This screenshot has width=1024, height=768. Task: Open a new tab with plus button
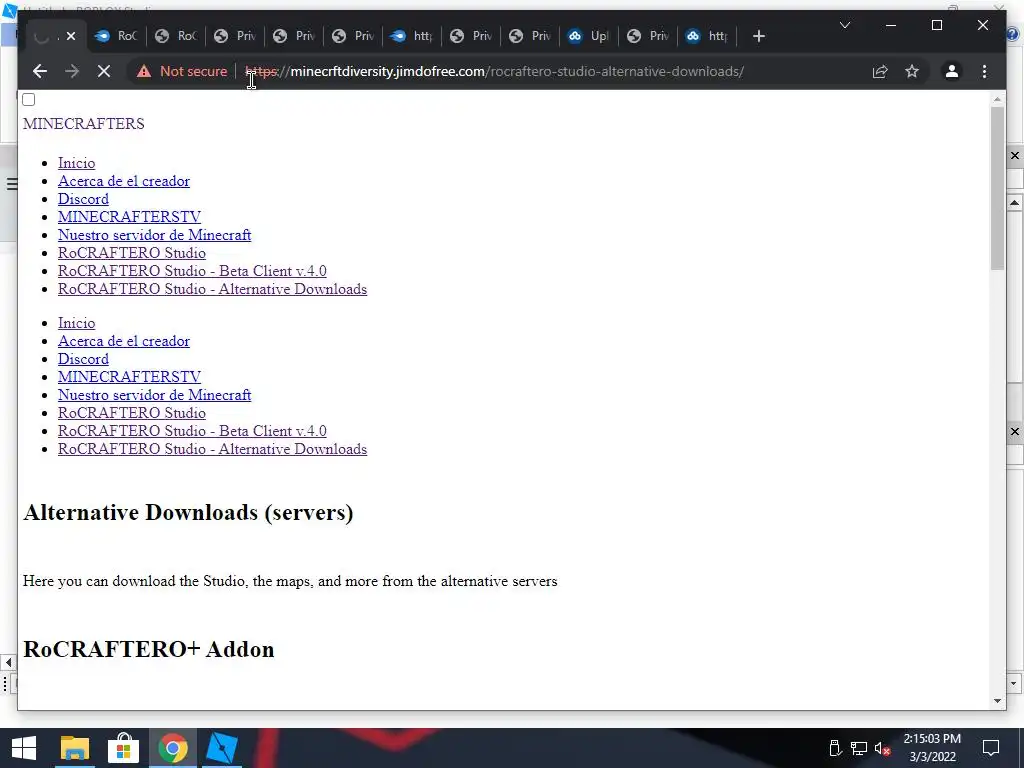pyautogui.click(x=758, y=37)
